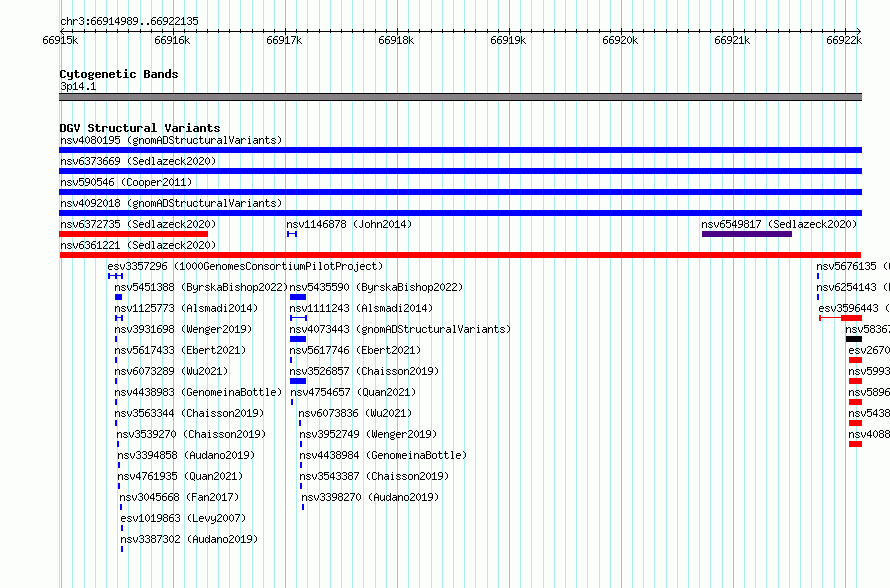This screenshot has width=890, height=588.
Task: Click the DGV Structural Variants track title
Action: [x=140, y=128]
